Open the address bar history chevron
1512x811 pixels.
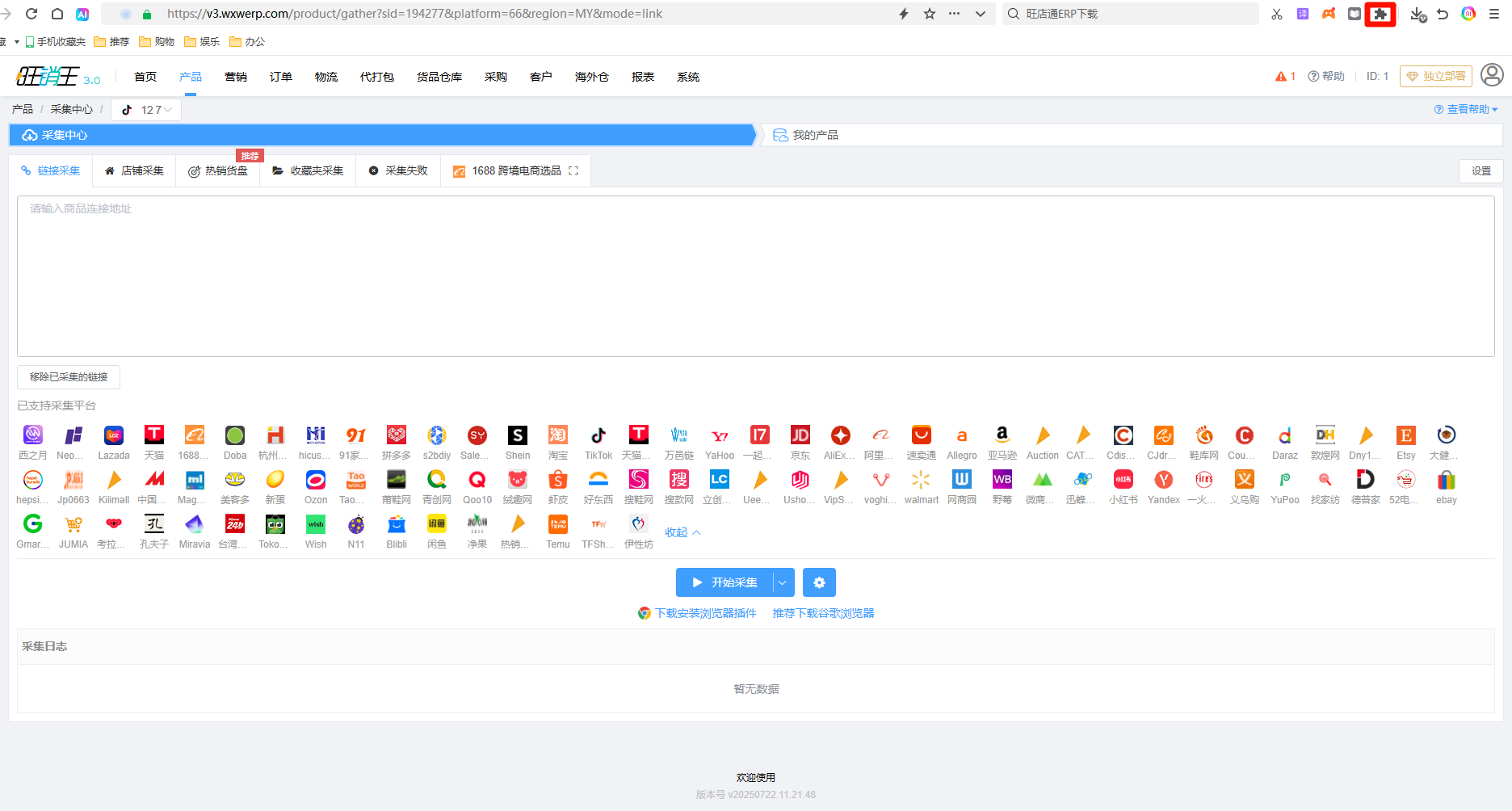[981, 14]
